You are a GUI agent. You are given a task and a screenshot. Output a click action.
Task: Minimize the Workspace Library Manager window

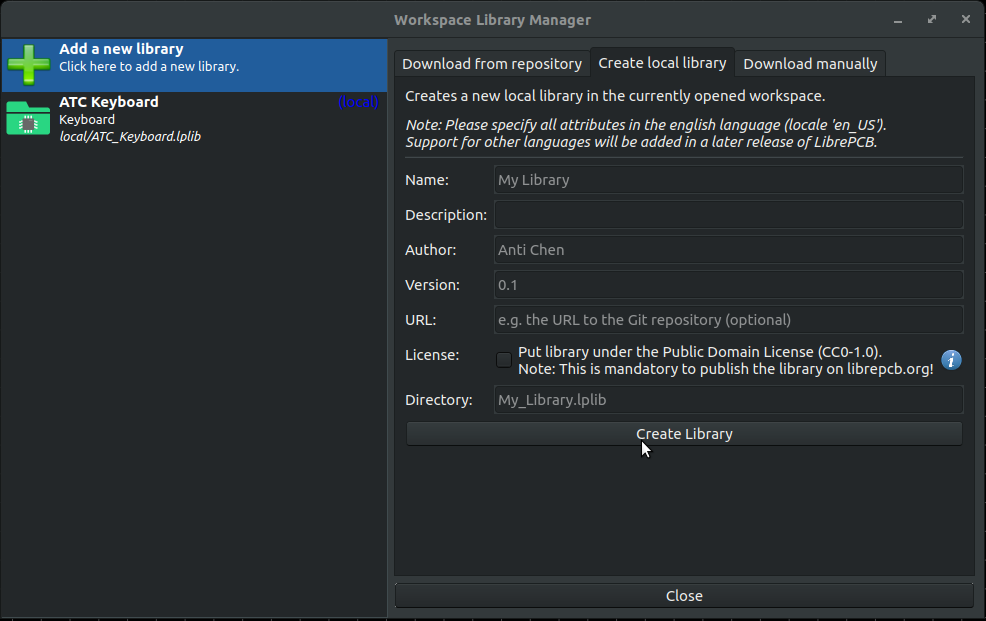coord(898,20)
